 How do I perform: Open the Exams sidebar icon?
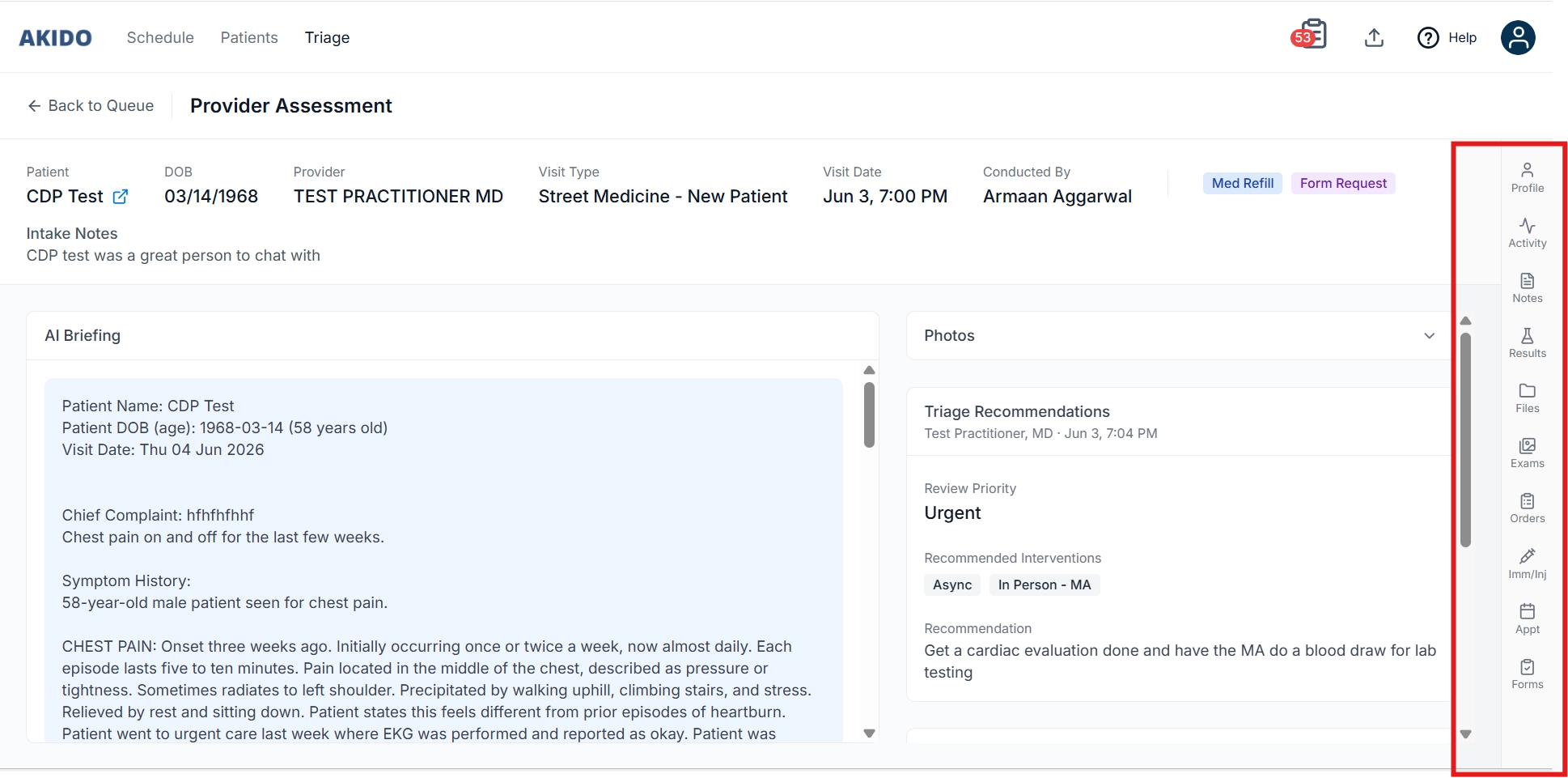click(x=1527, y=453)
